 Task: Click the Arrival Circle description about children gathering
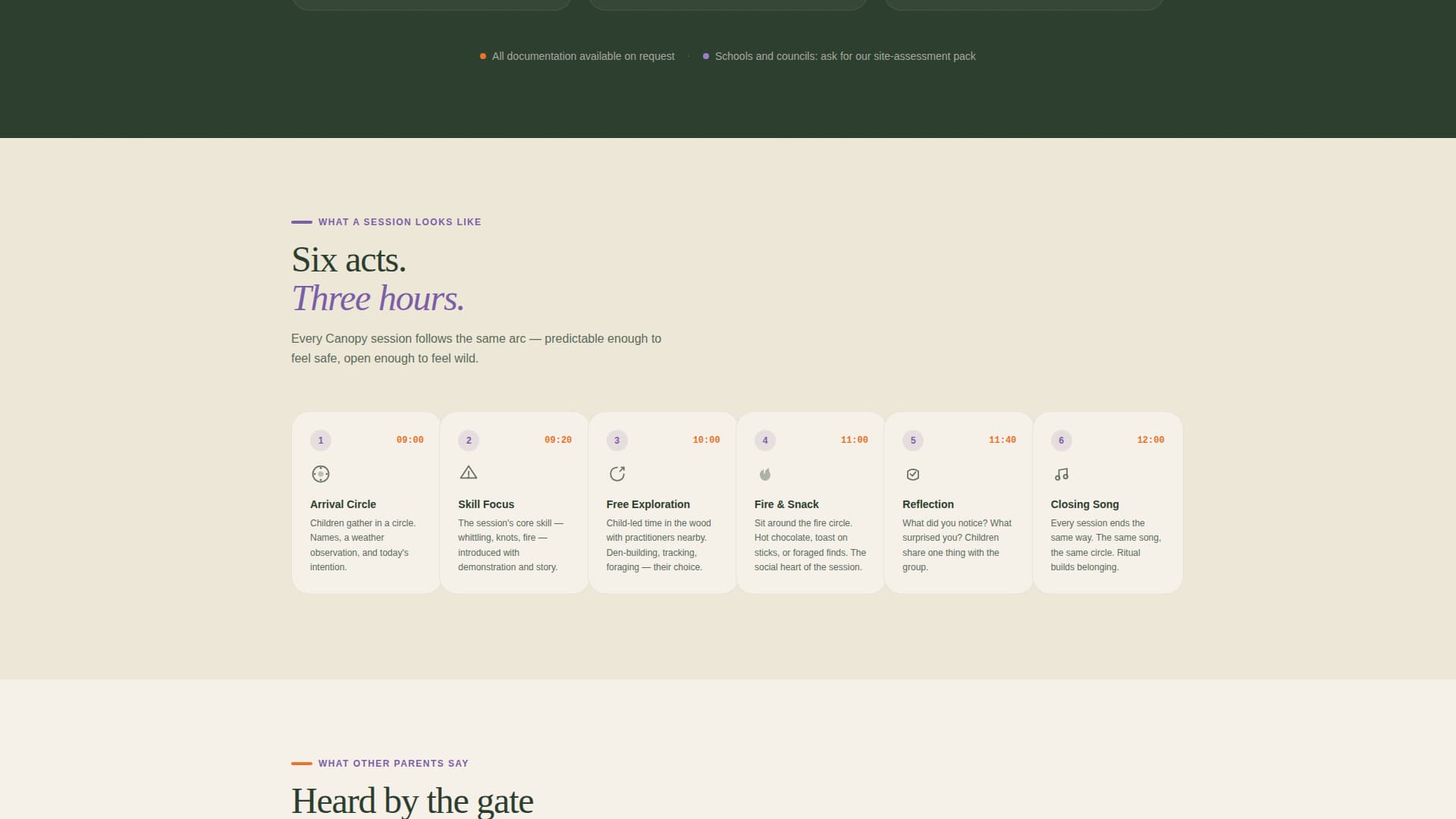pyautogui.click(x=363, y=545)
